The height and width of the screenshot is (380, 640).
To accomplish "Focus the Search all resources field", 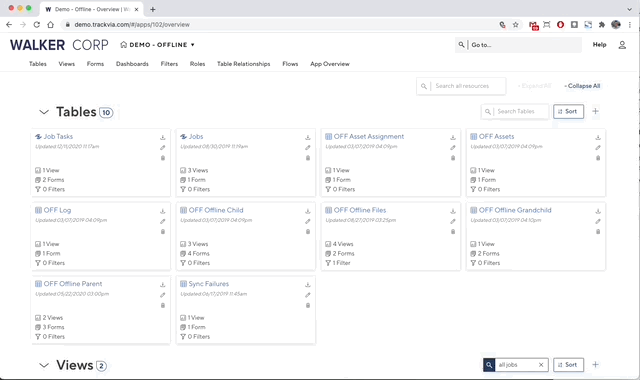I will [461, 86].
